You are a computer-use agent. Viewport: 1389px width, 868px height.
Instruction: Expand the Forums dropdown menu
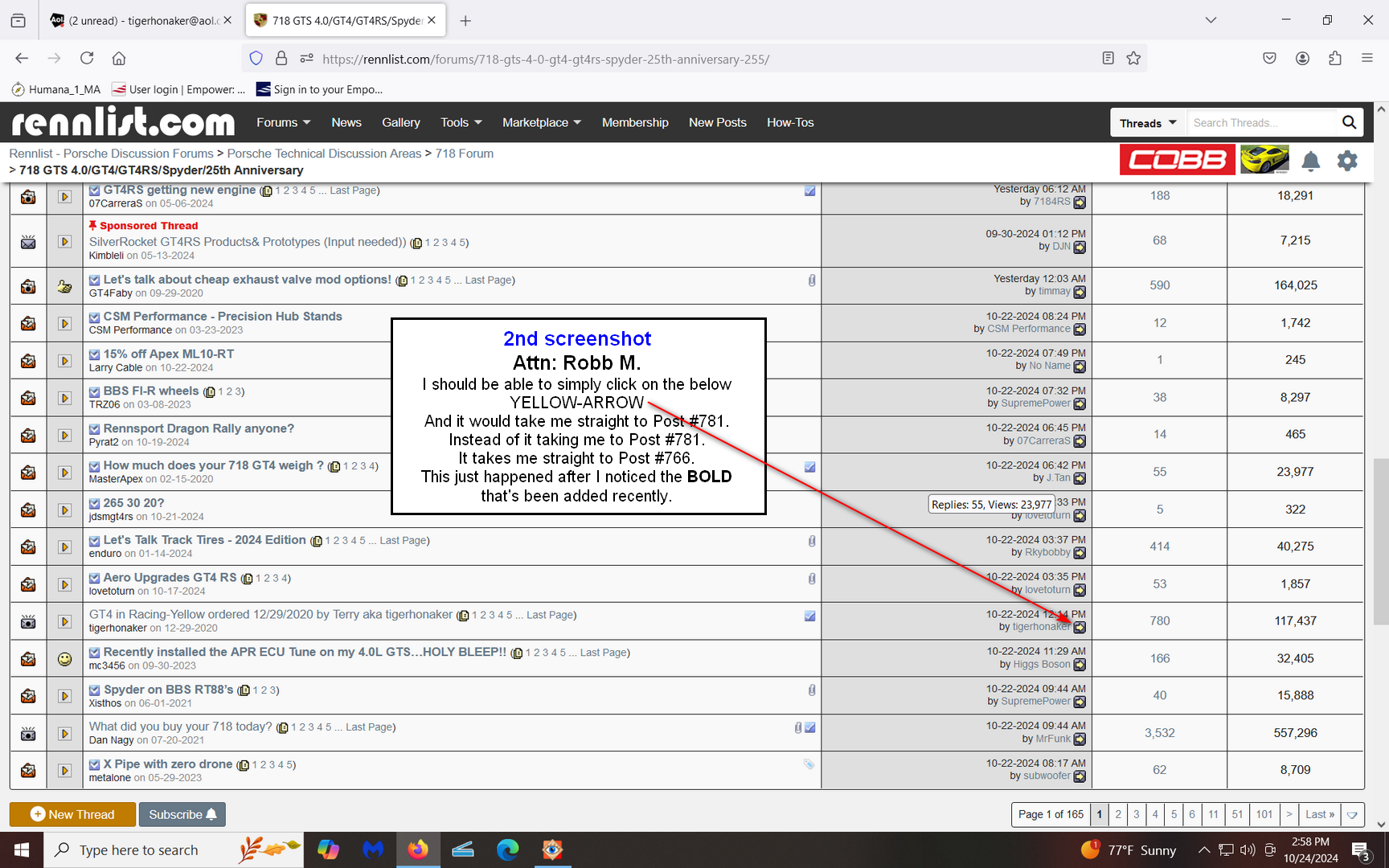(283, 122)
